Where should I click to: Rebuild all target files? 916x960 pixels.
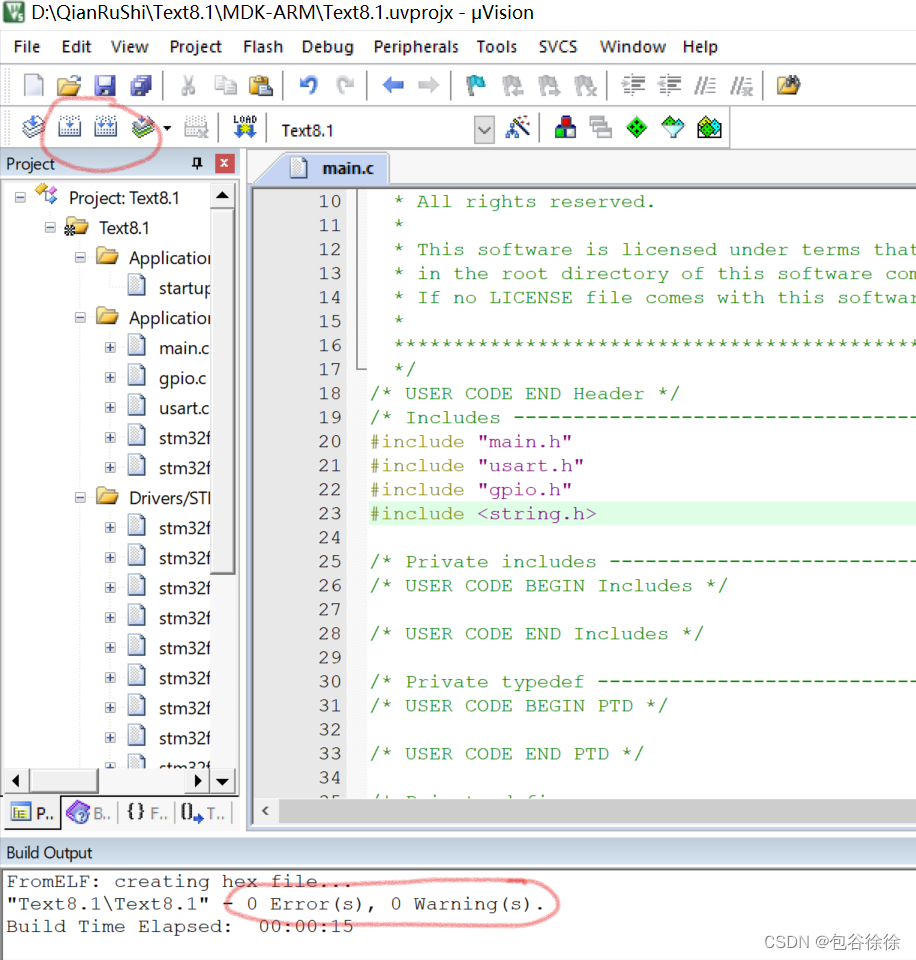103,127
